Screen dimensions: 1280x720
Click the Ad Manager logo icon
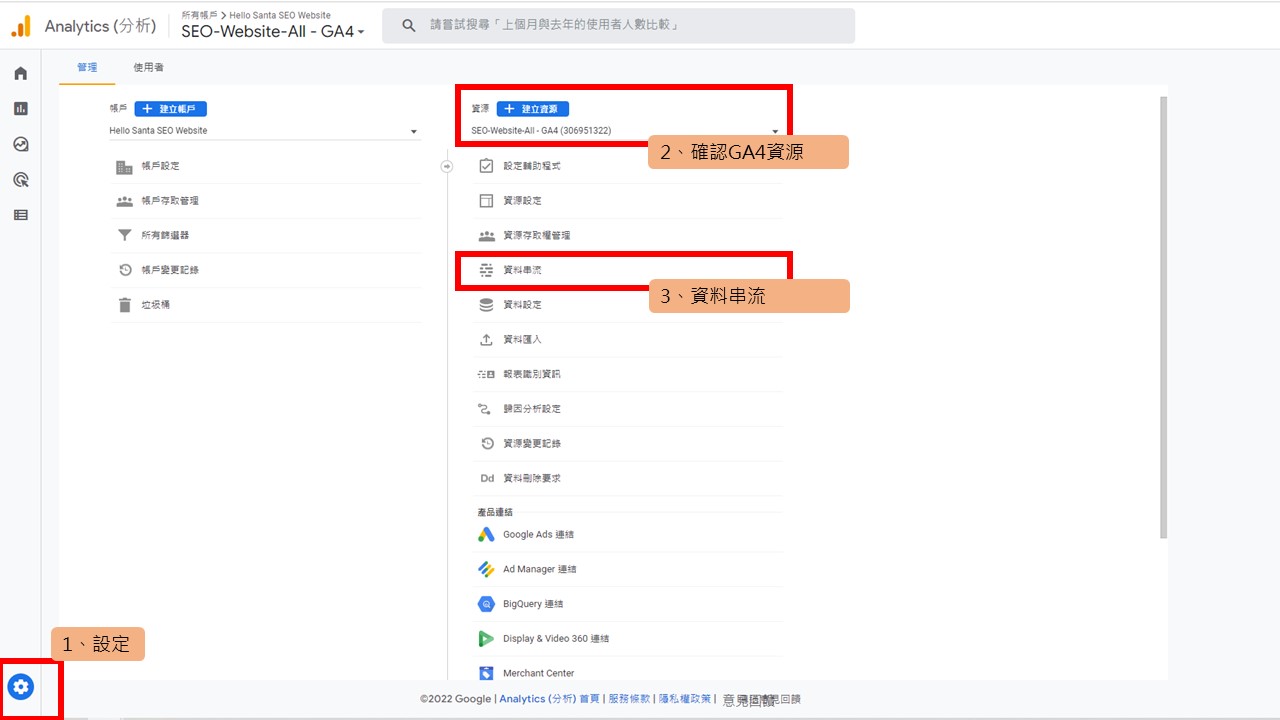tap(486, 570)
